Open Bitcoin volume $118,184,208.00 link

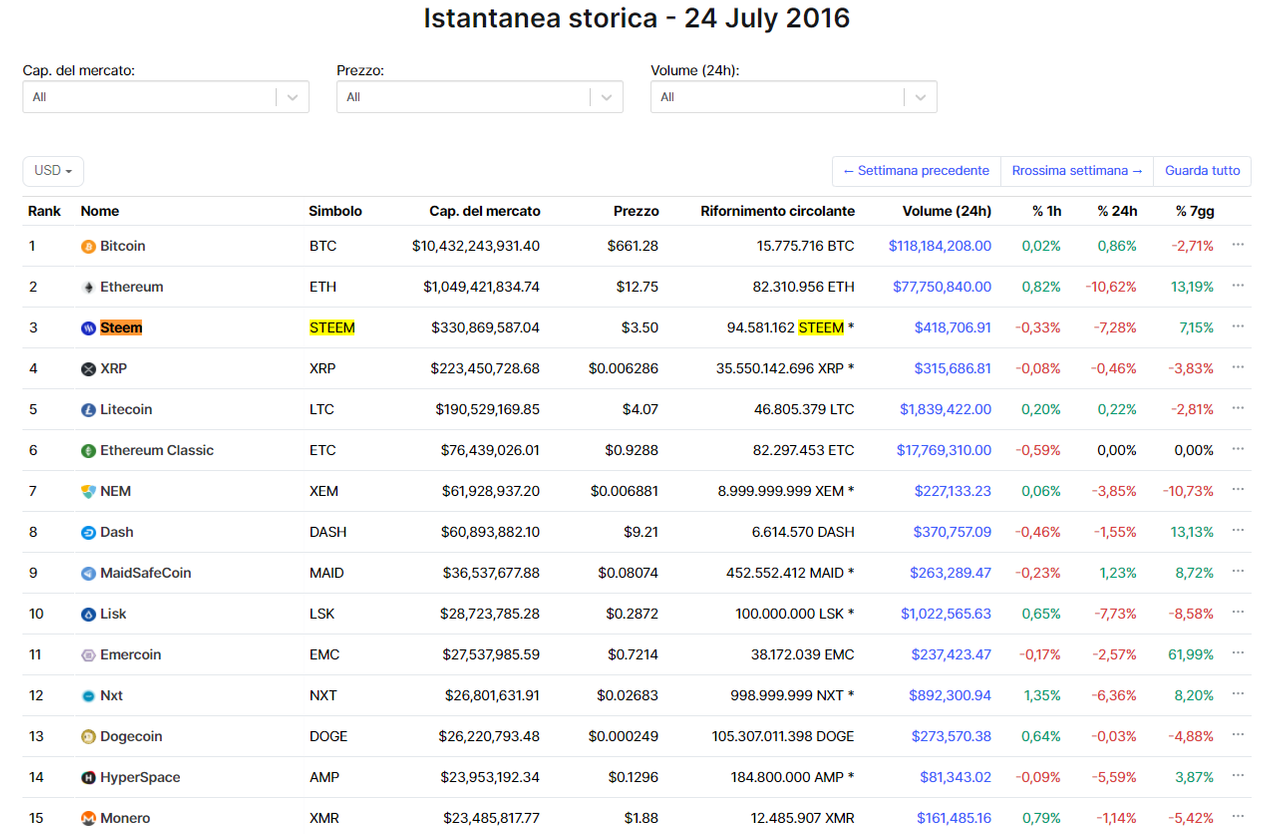[940, 246]
